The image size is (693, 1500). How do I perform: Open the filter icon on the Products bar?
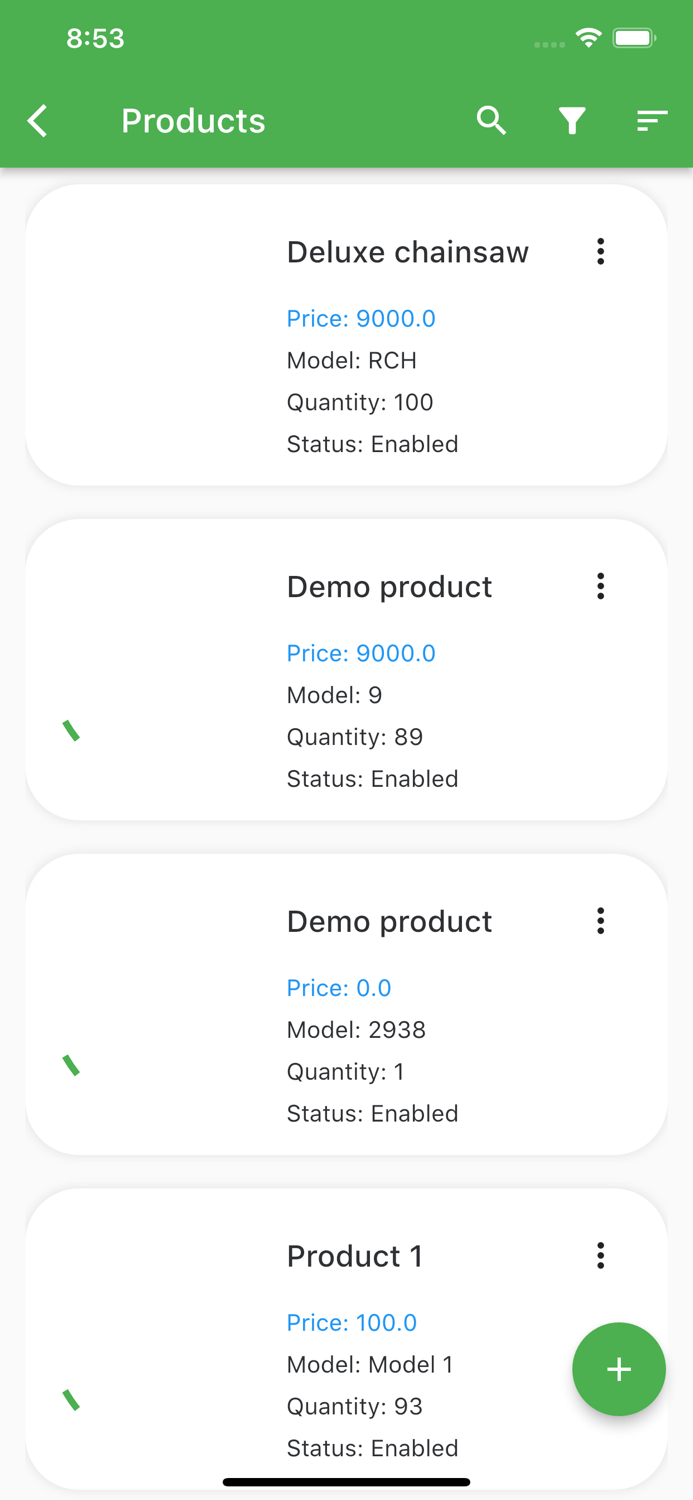click(x=571, y=120)
